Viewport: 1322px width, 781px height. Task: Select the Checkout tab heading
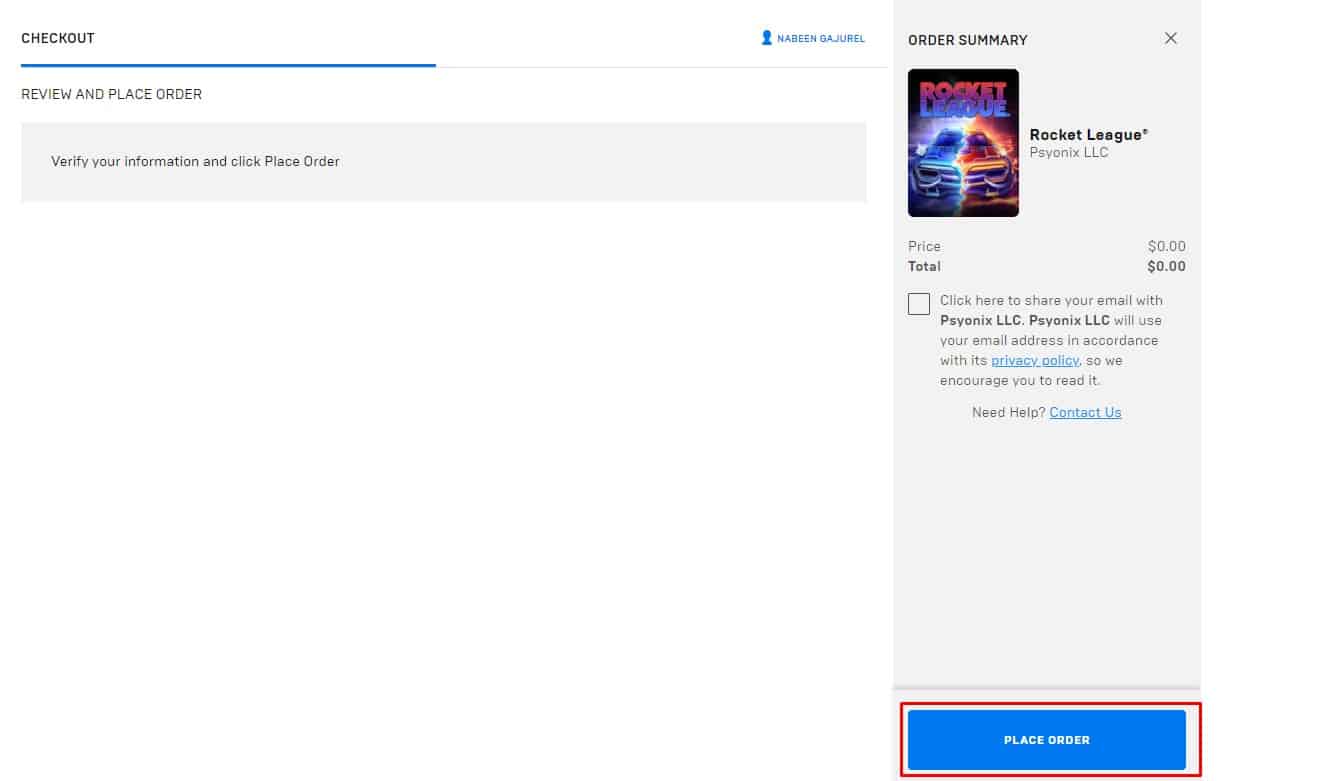(x=58, y=38)
